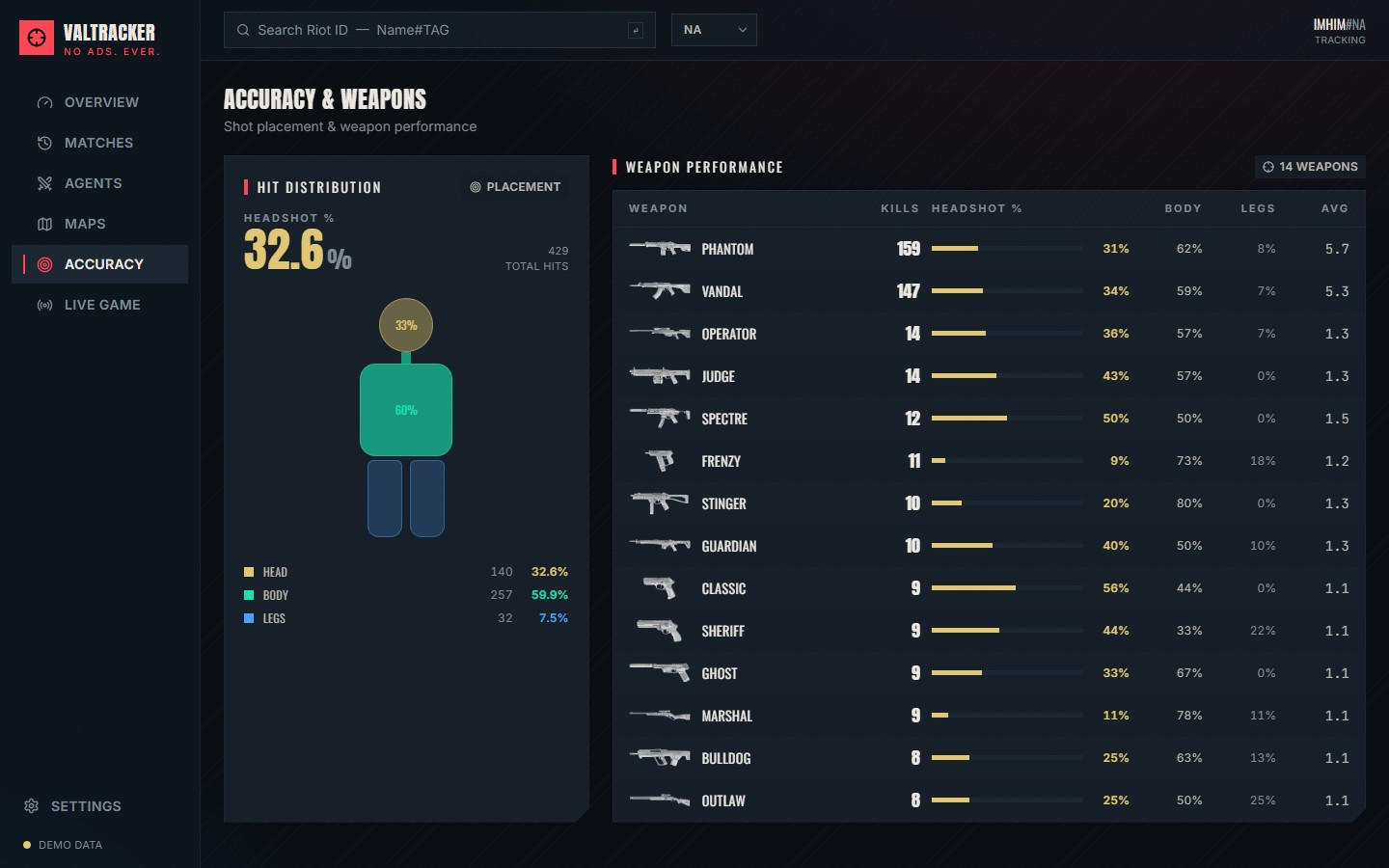Screen dimensions: 1389x868
Task: Click the body hit zone torso
Action: (406, 410)
